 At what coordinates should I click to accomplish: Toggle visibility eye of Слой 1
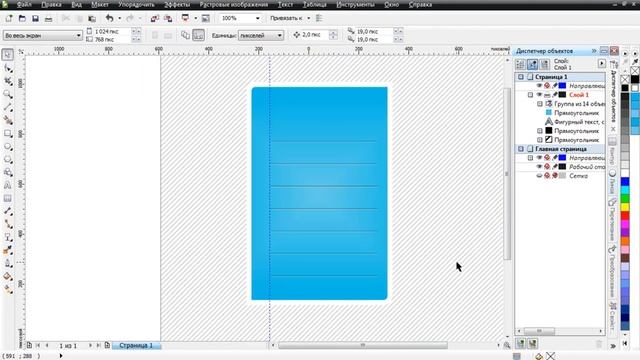[x=539, y=95]
